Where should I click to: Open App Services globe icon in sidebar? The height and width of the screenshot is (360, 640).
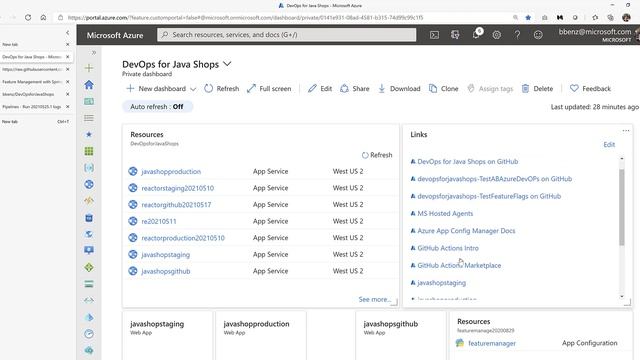click(89, 184)
